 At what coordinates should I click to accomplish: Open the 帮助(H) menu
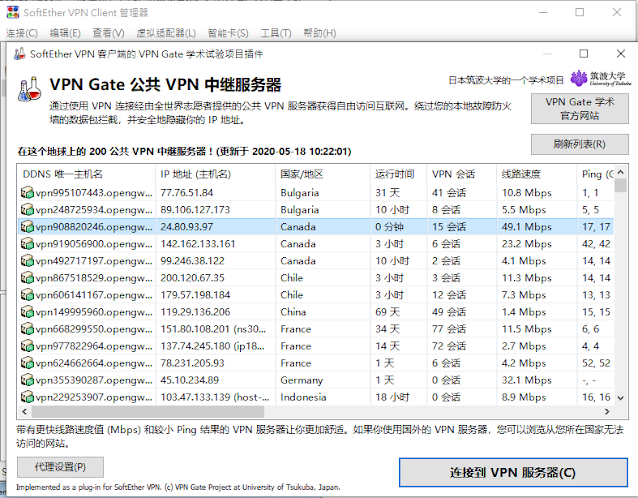[x=320, y=33]
